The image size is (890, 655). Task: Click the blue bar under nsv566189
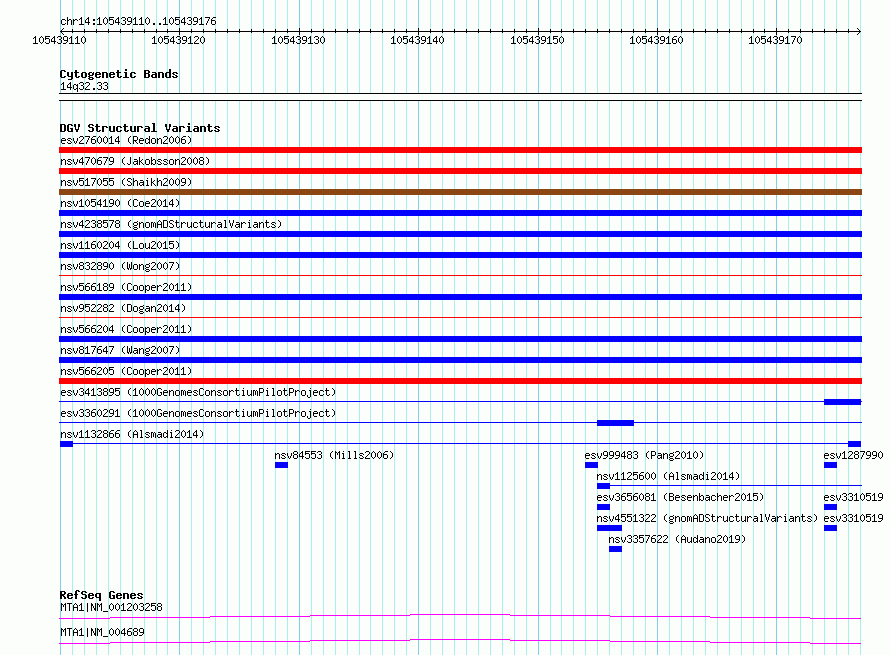(x=460, y=297)
